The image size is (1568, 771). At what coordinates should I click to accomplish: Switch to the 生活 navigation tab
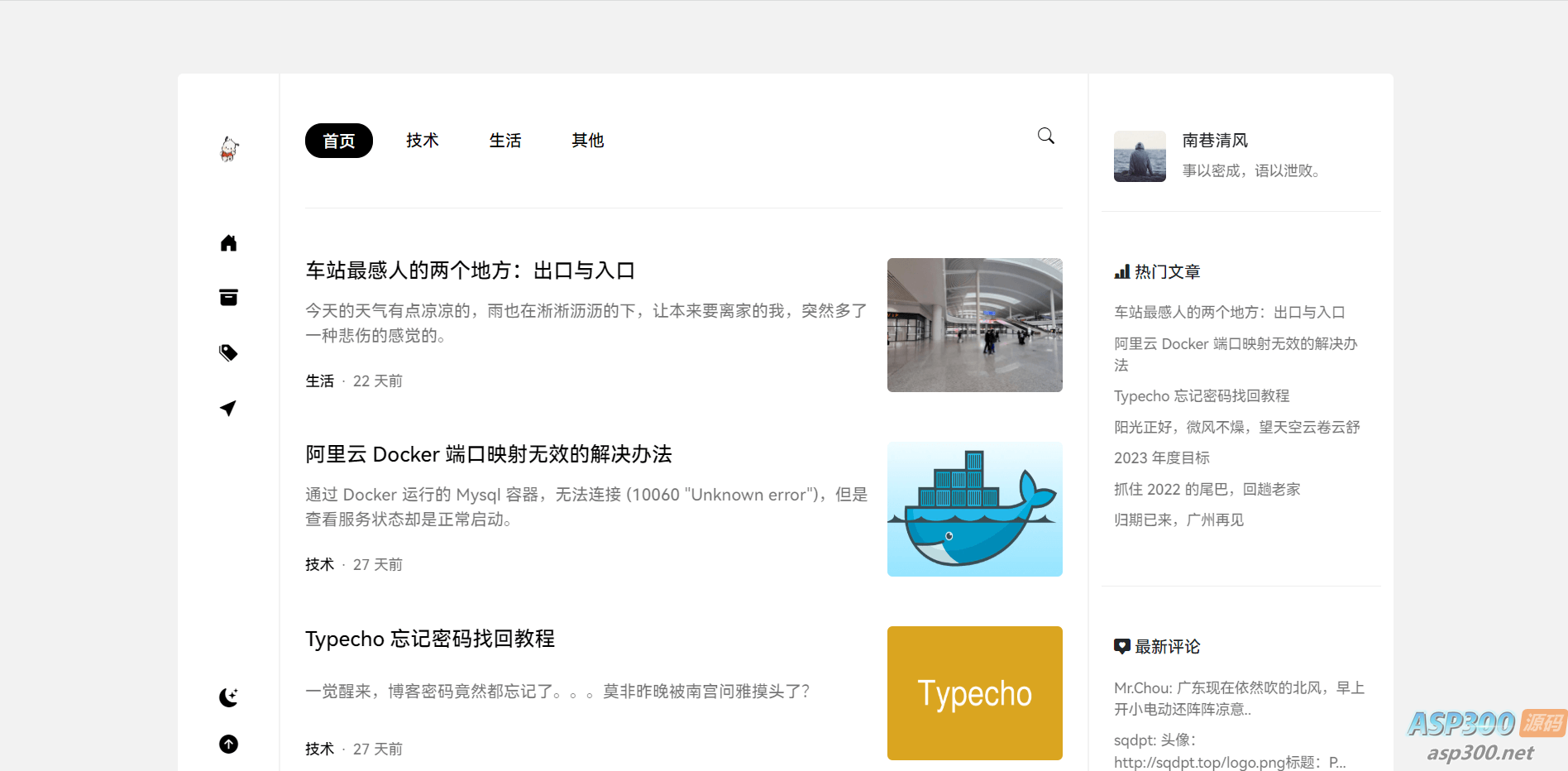point(505,141)
